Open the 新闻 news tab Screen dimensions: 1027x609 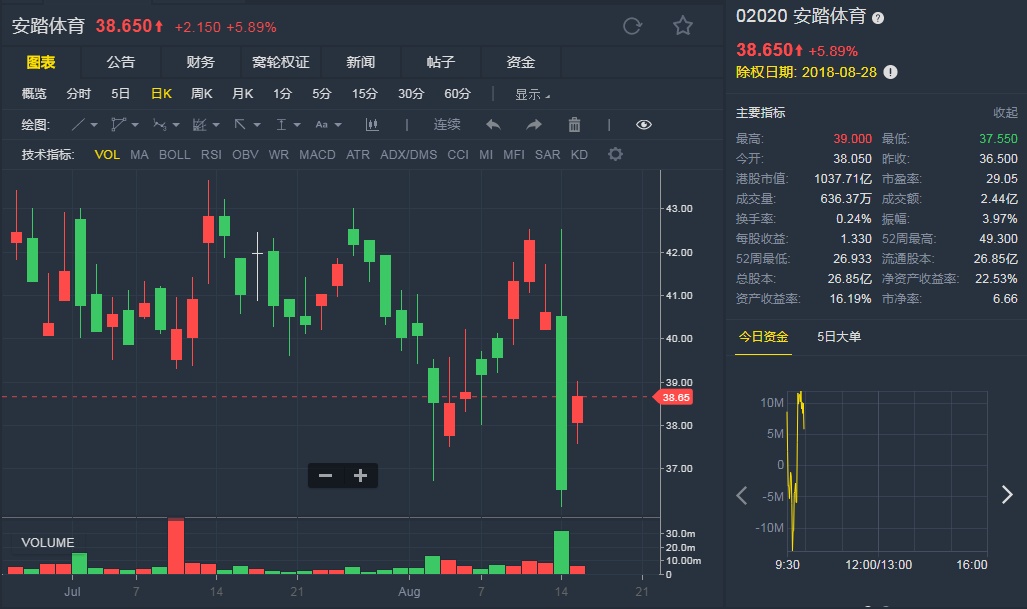[360, 62]
